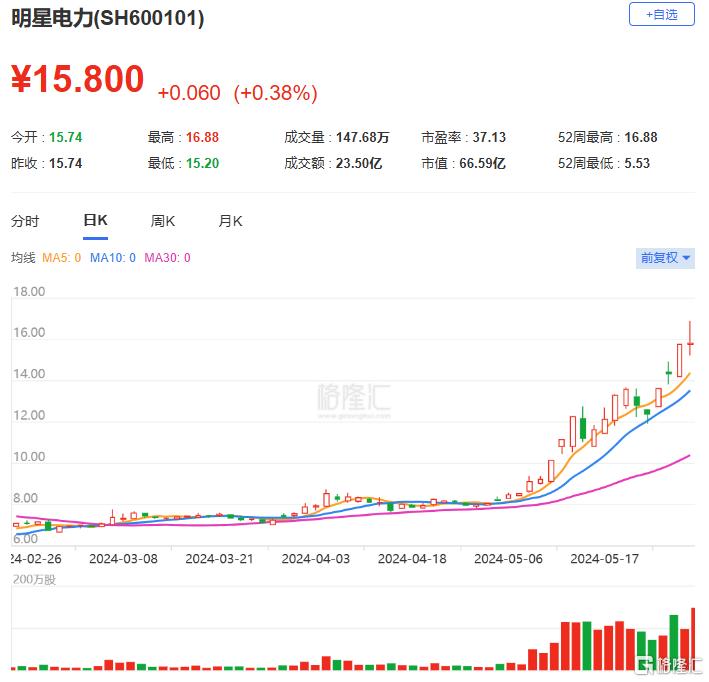Click the 今开 value 15.74
Viewport: 709px width, 682px height.
click(x=66, y=137)
